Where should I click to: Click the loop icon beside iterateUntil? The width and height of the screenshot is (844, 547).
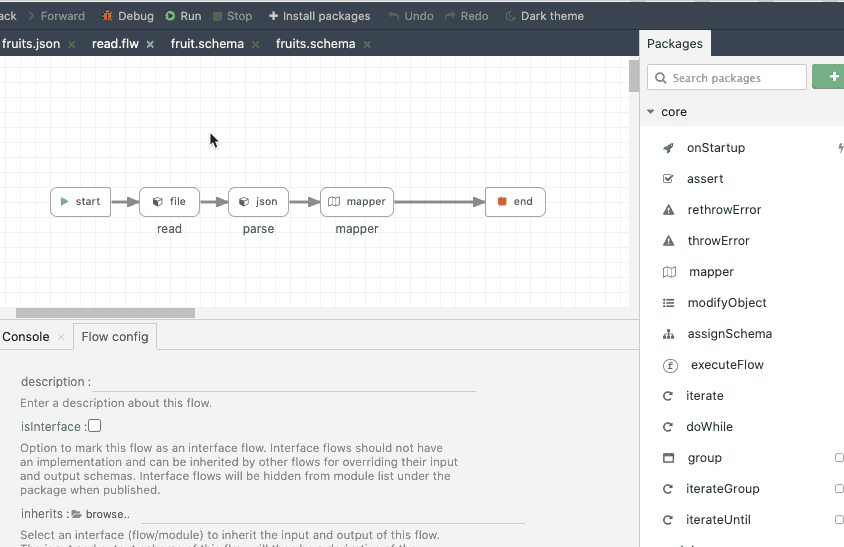tap(667, 520)
